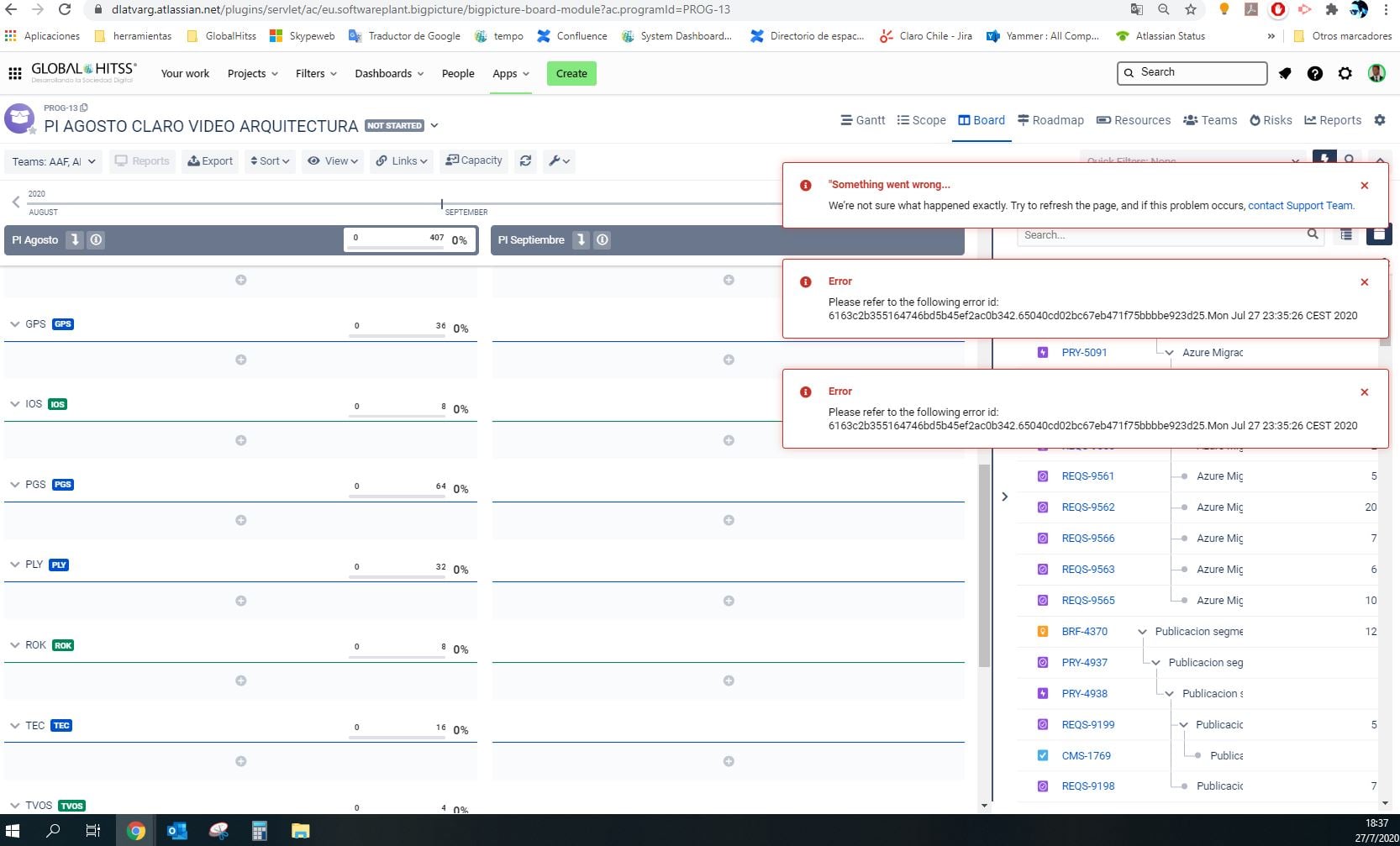Click the info icon on PI Agosto

click(x=97, y=239)
